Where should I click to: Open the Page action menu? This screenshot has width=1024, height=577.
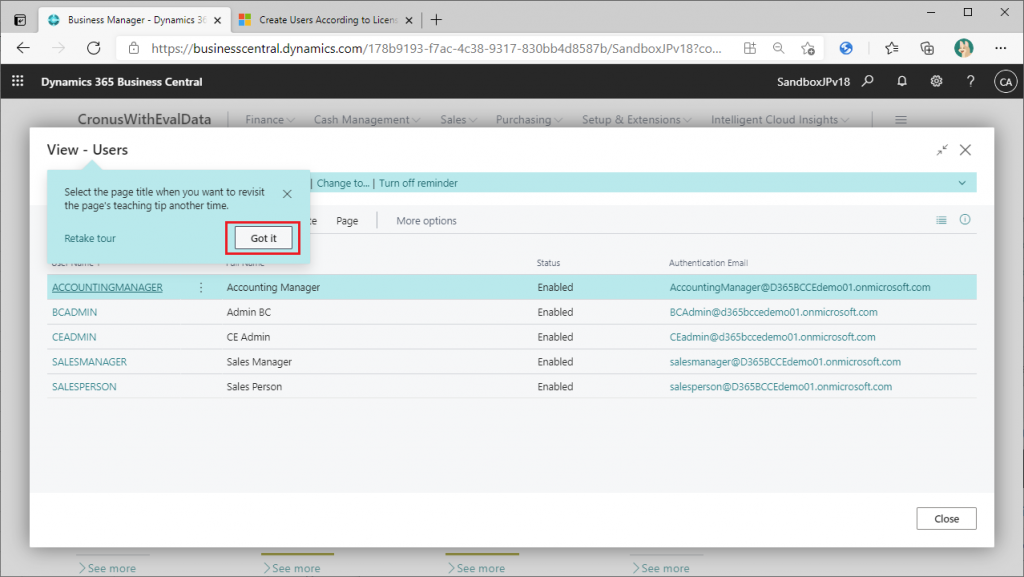(347, 221)
